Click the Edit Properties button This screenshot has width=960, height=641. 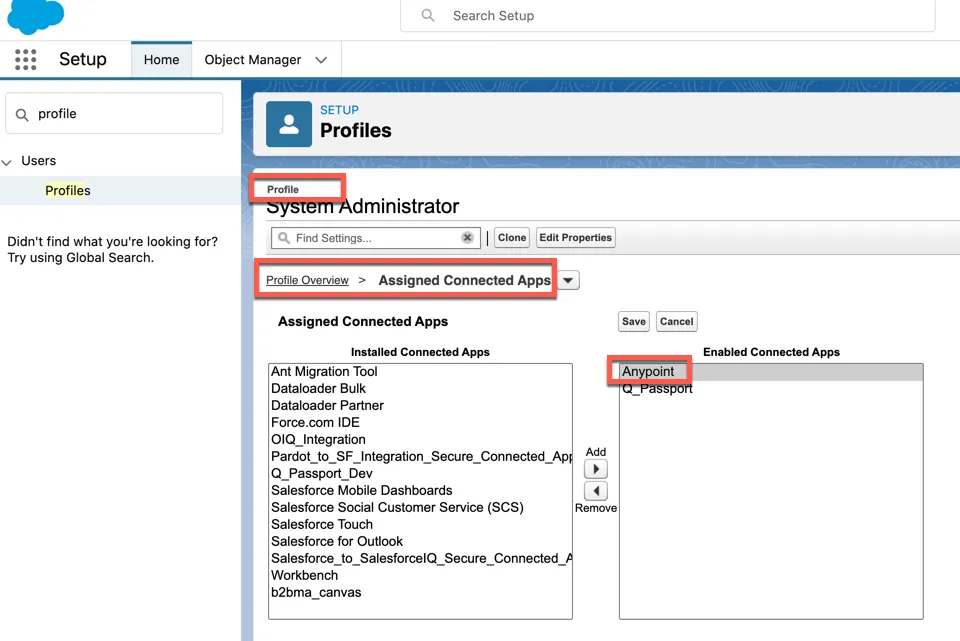click(x=576, y=238)
